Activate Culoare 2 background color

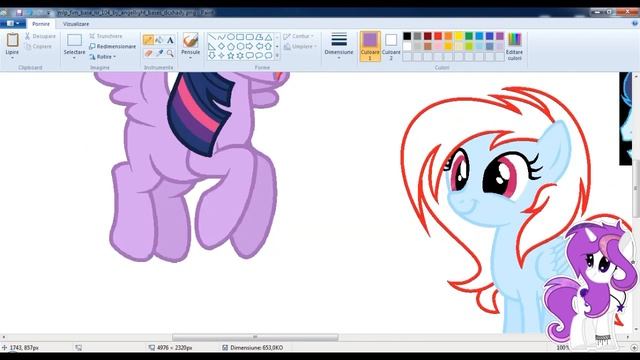pos(391,46)
